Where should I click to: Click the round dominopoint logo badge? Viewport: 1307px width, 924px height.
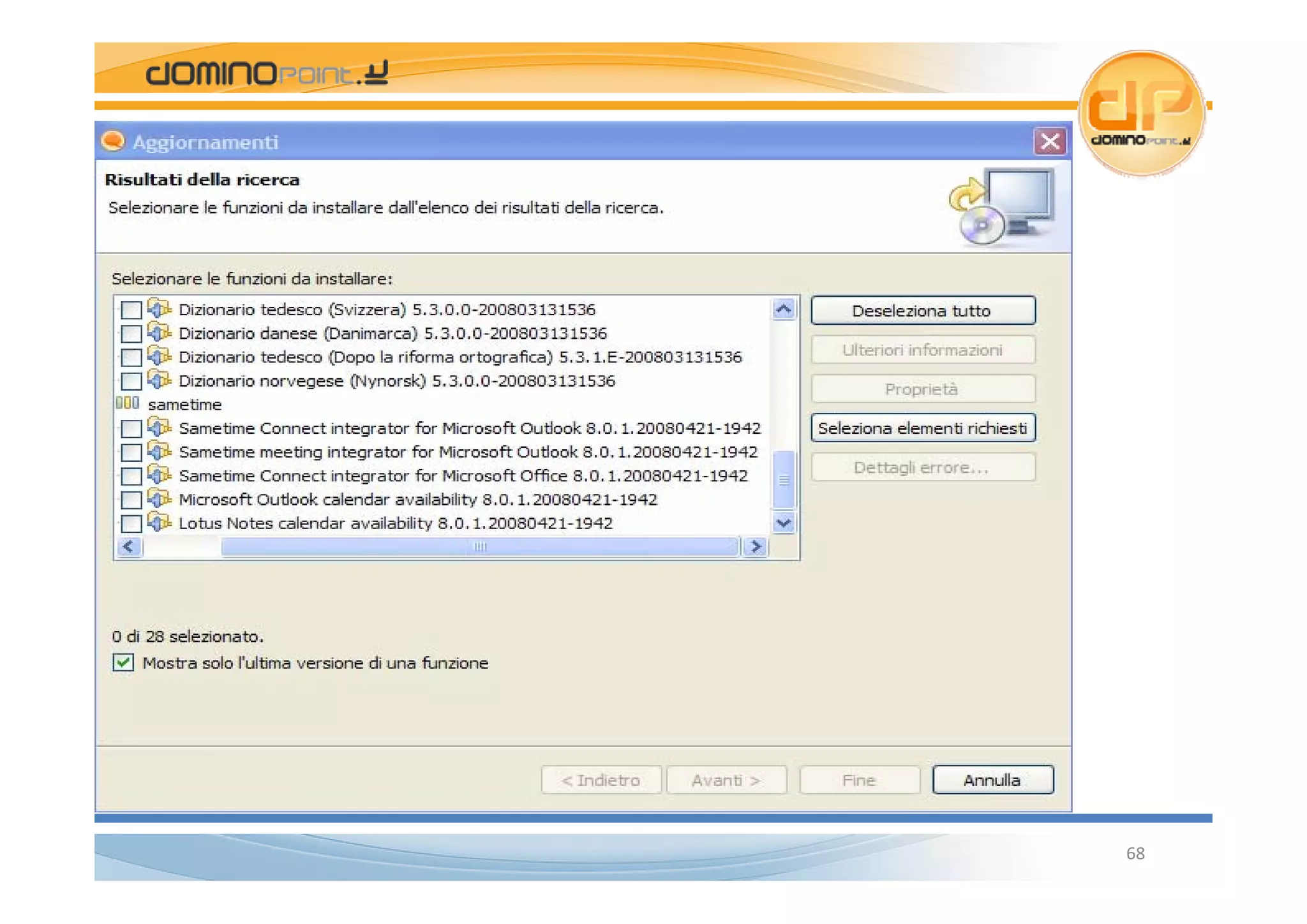point(1142,113)
